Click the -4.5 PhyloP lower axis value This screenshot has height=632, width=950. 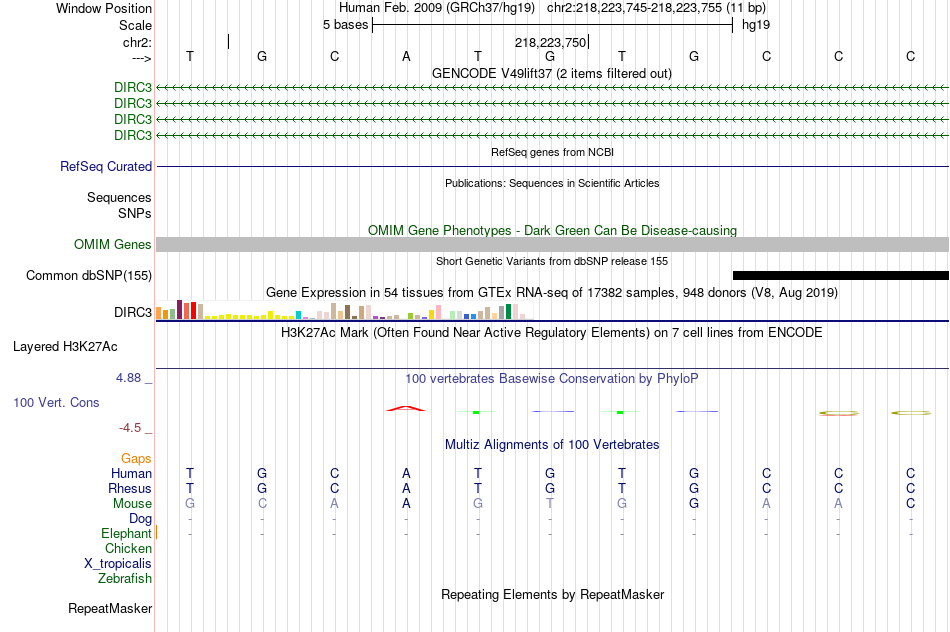[130, 428]
